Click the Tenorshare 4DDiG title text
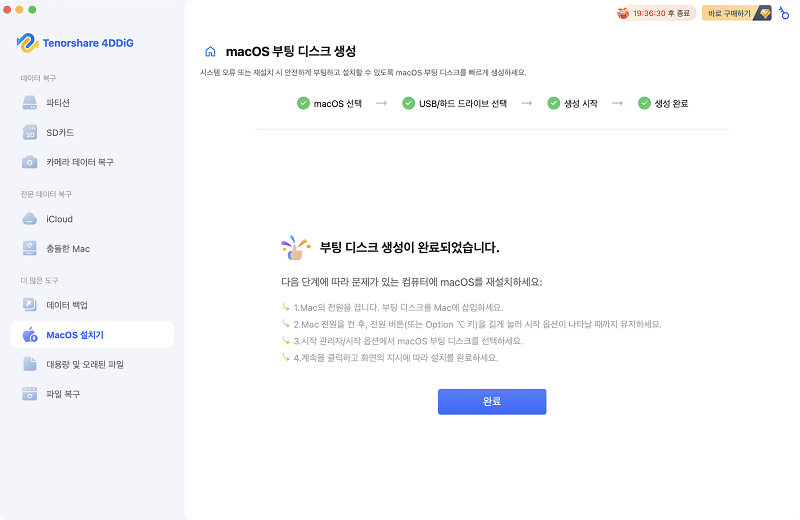Viewport: 800px width, 520px height. point(88,43)
